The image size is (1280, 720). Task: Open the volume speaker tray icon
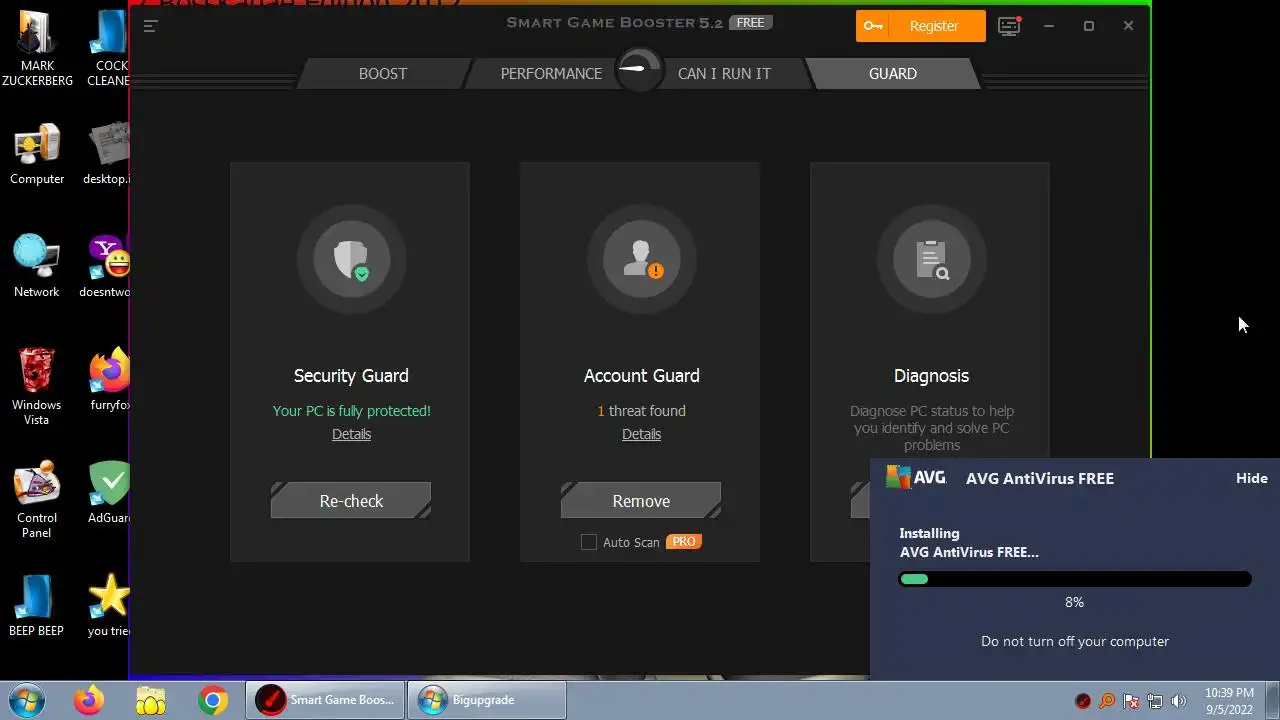(x=1179, y=701)
